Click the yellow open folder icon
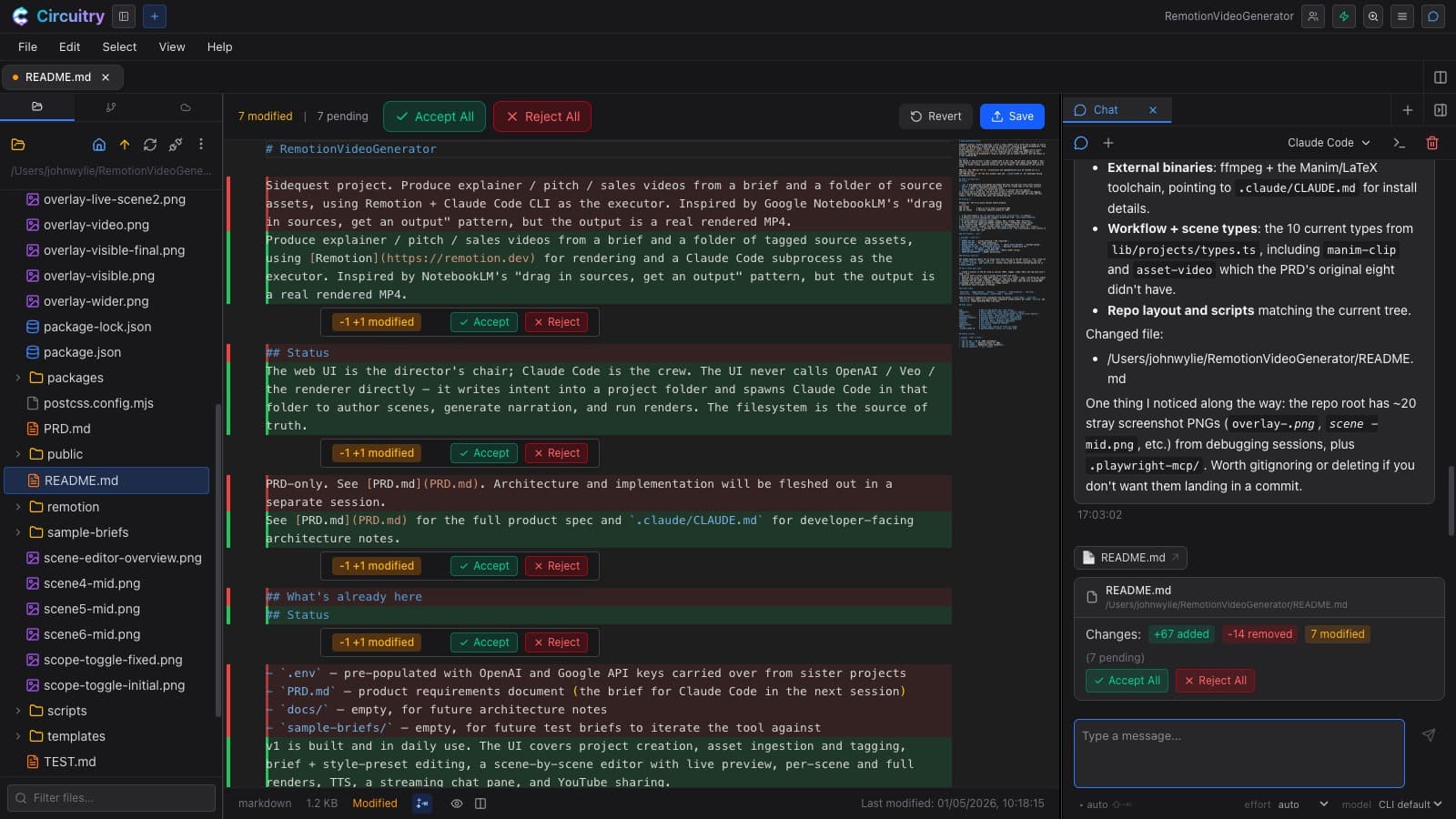 pos(18,144)
